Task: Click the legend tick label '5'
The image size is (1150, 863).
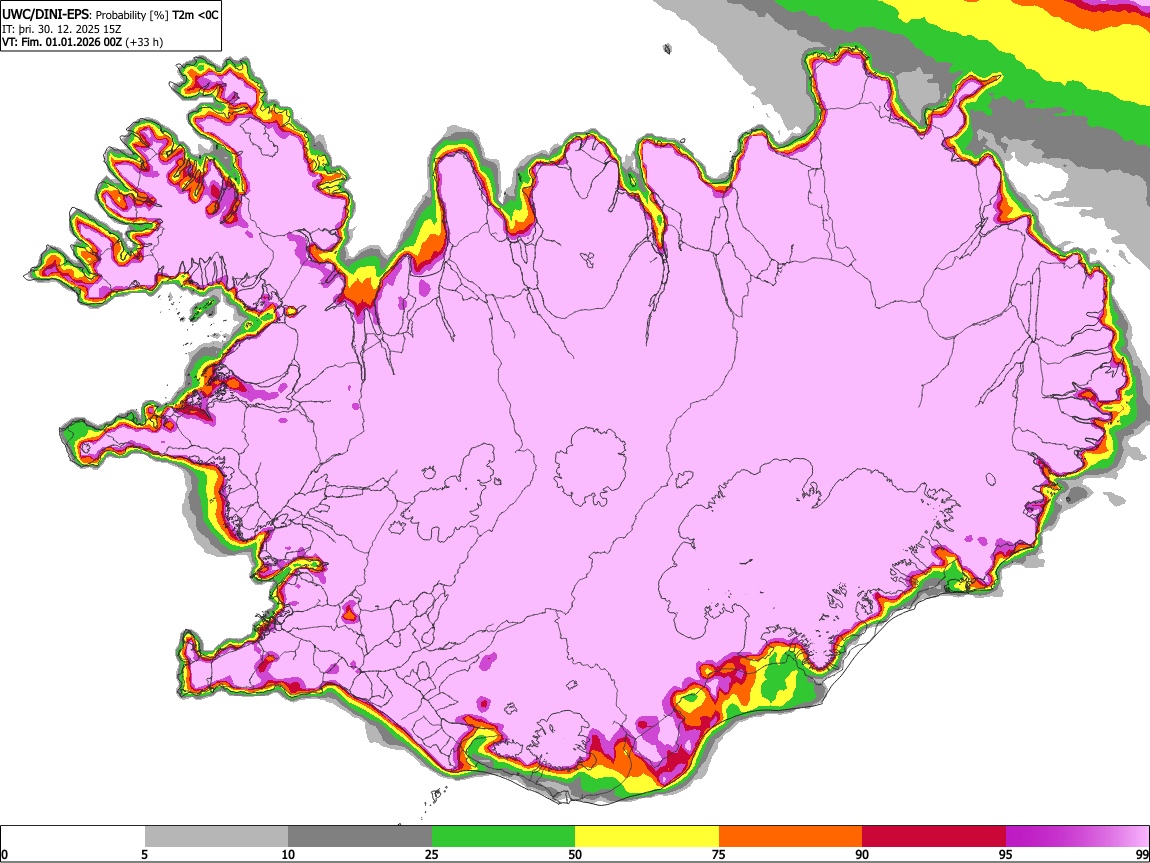Action: coord(145,854)
